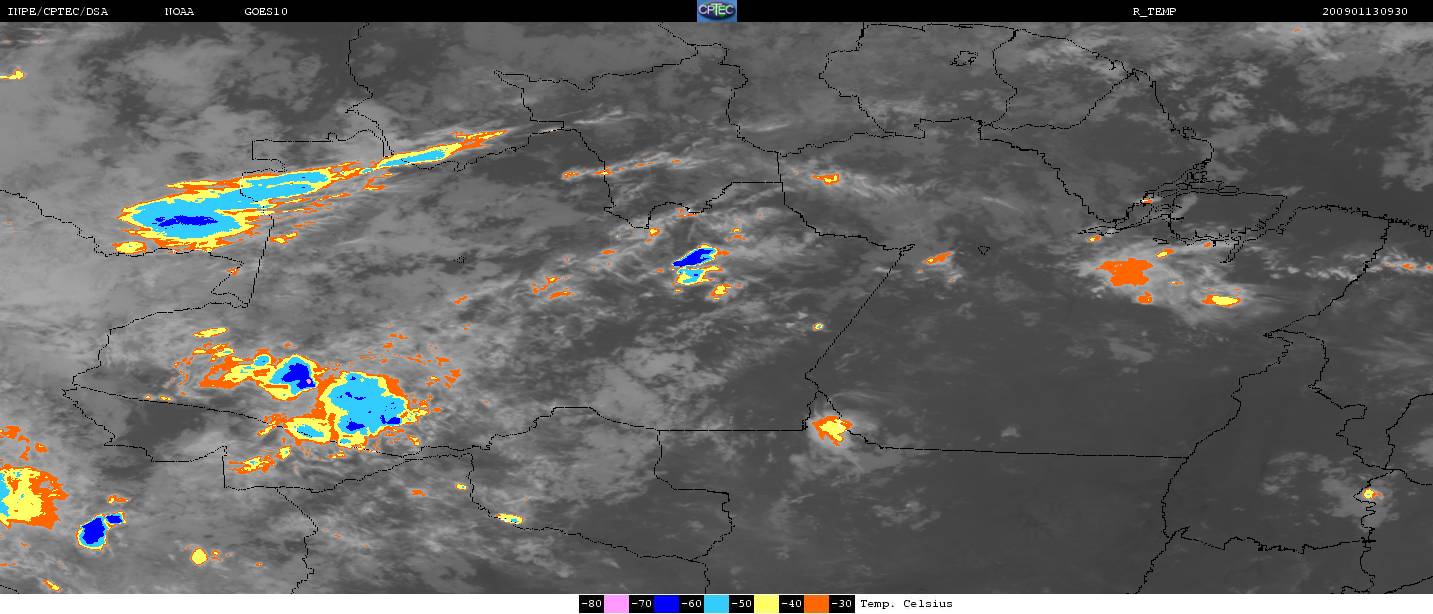Click the NOAA label in the header
1433x614 pixels.
(179, 12)
